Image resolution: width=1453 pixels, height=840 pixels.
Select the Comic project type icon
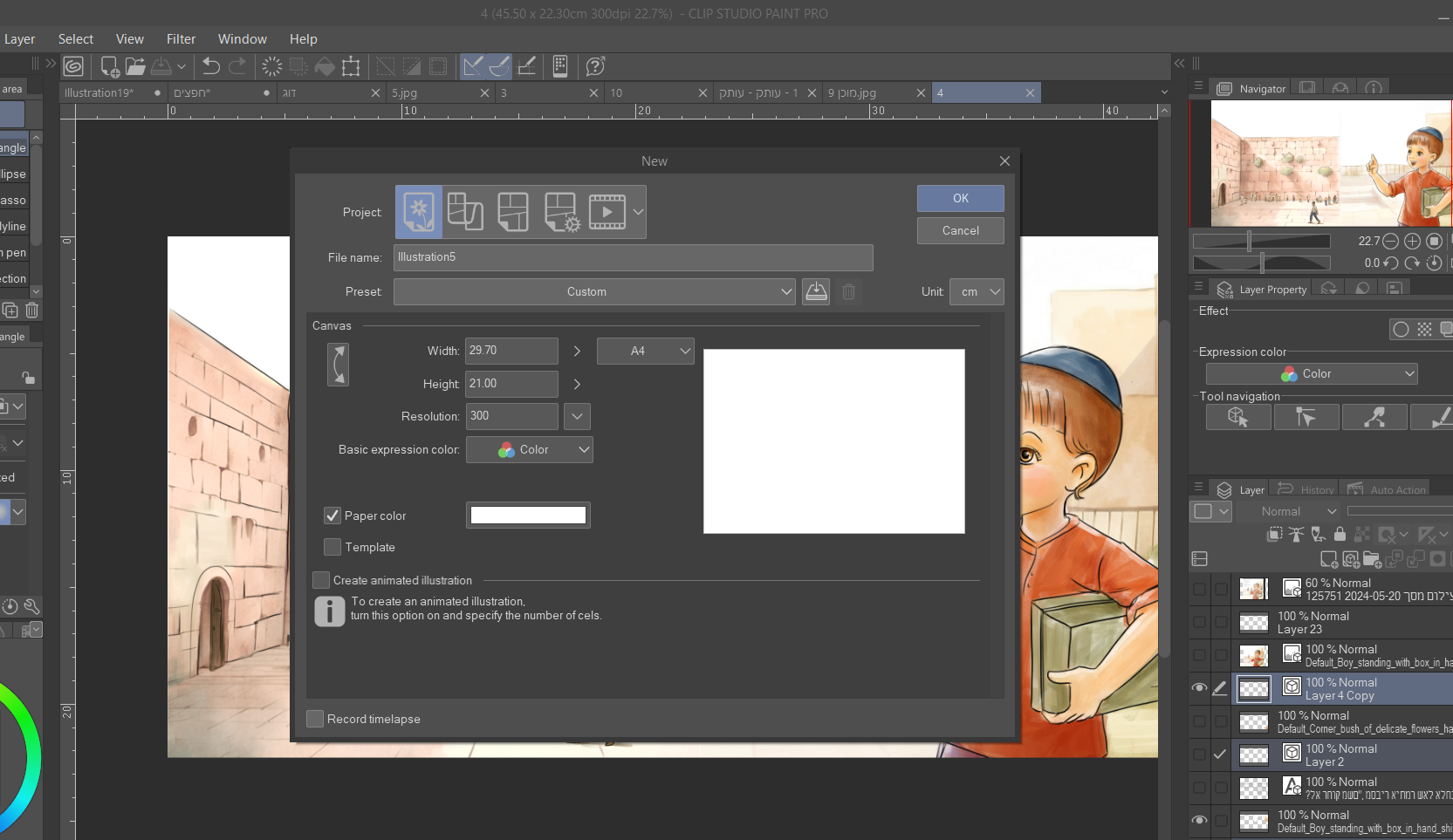(513, 212)
